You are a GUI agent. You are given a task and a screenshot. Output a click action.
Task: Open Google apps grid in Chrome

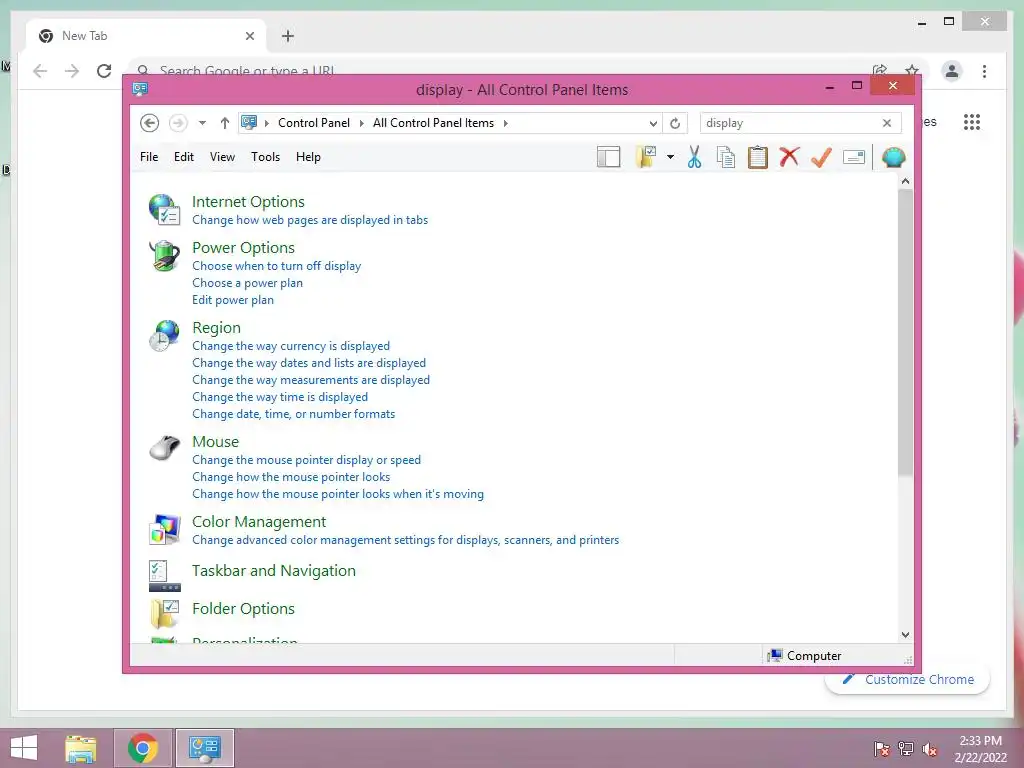point(972,122)
